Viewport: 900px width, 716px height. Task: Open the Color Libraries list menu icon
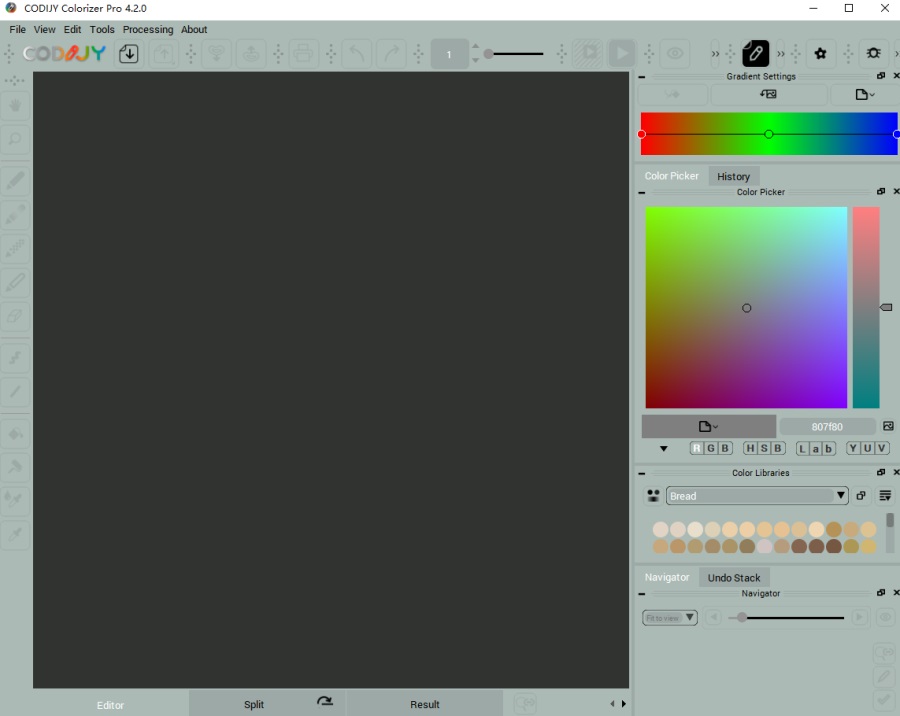[x=885, y=496]
